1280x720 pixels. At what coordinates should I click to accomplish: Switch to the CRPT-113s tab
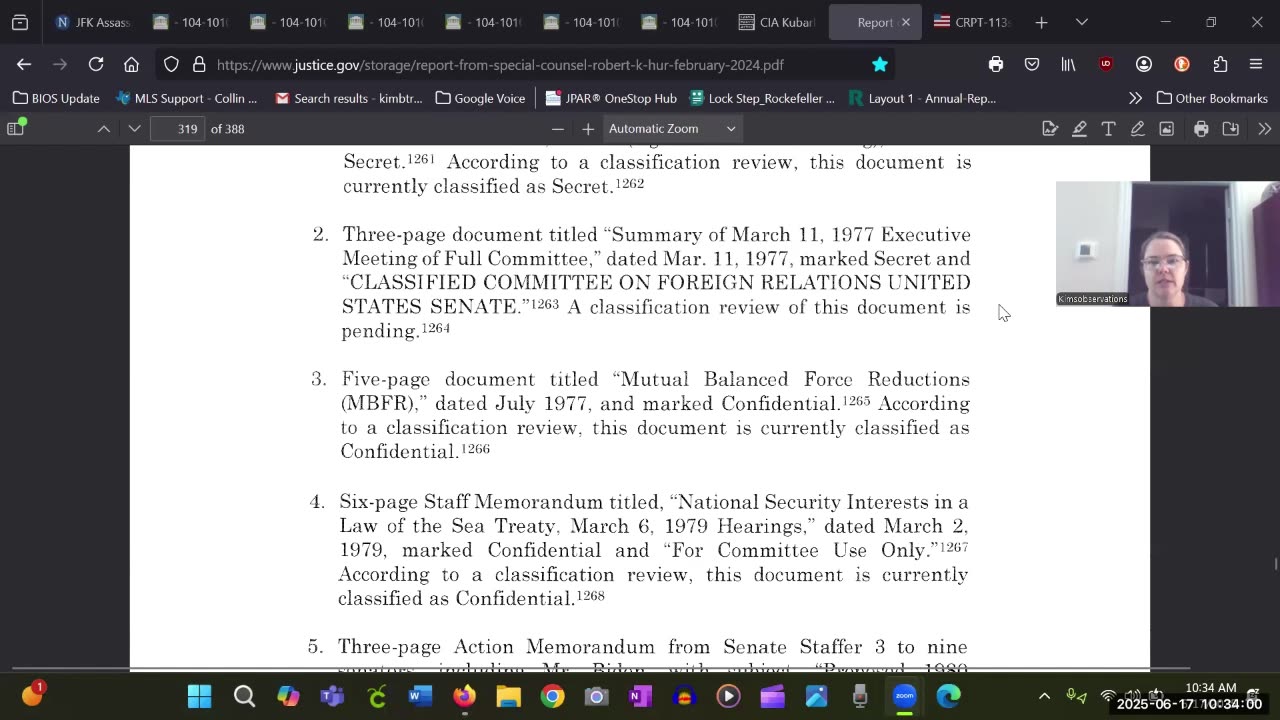972,22
